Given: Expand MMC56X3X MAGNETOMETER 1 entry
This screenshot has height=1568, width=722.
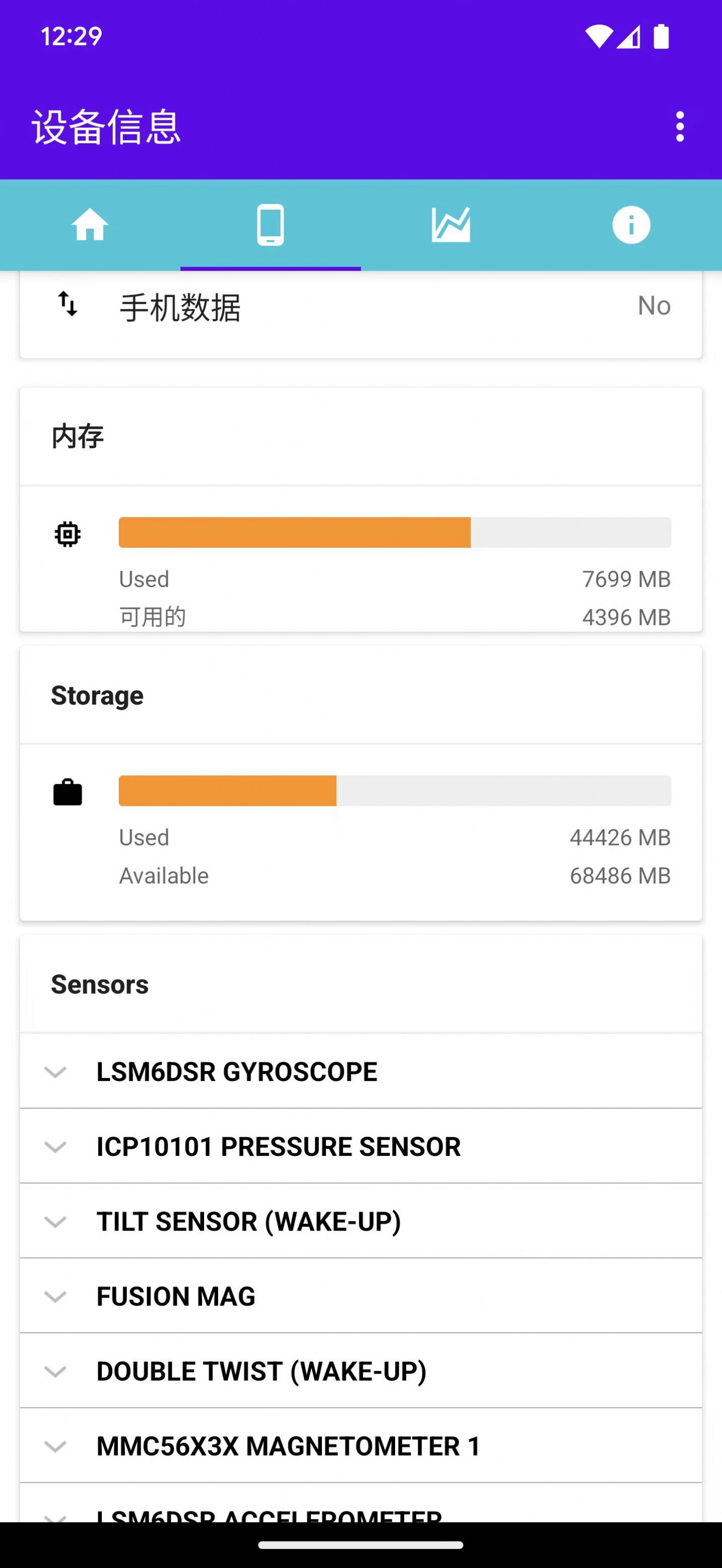Looking at the screenshot, I should click(x=55, y=1446).
